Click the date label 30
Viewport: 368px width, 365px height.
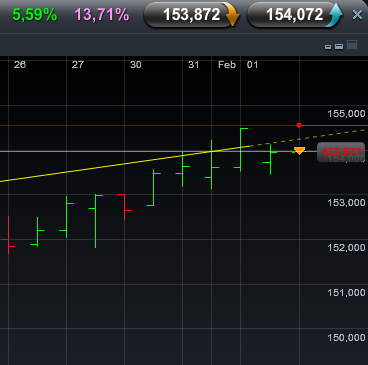coord(136,65)
